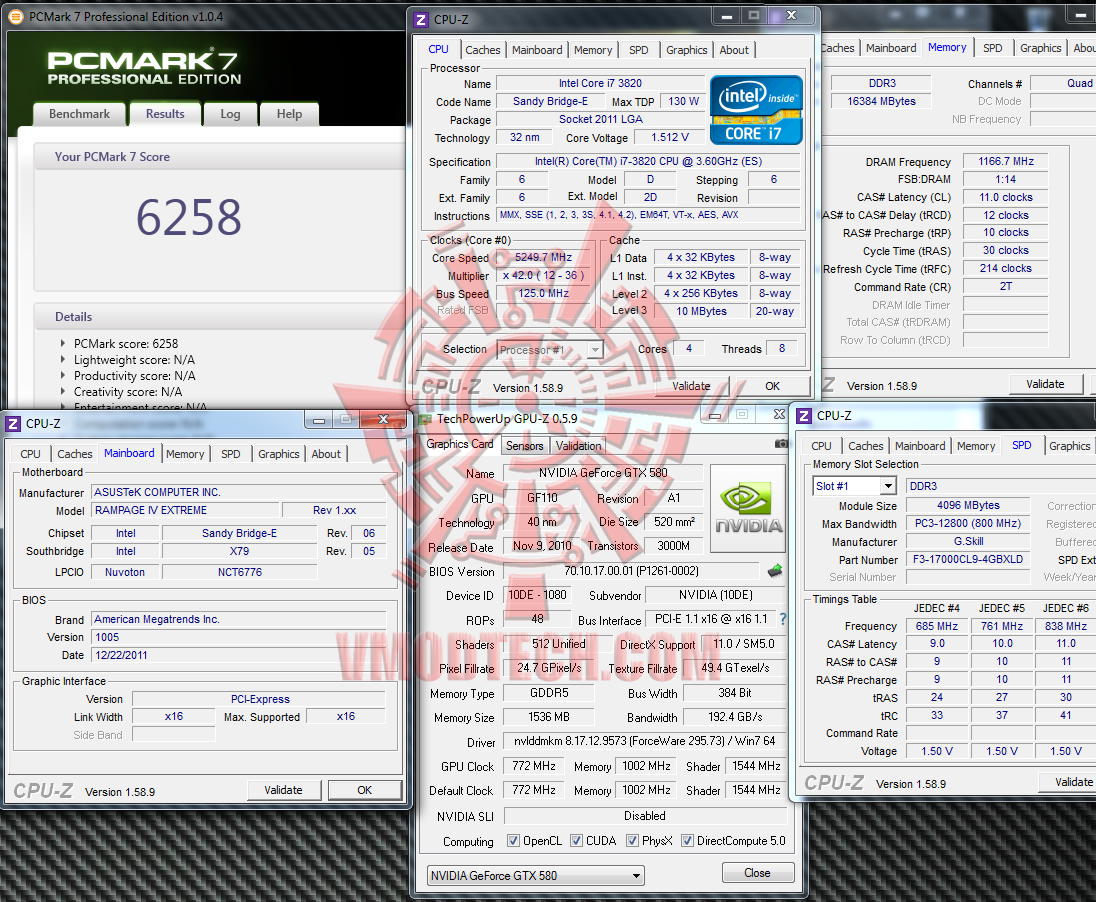Click the 6258 PCMark score number

189,217
